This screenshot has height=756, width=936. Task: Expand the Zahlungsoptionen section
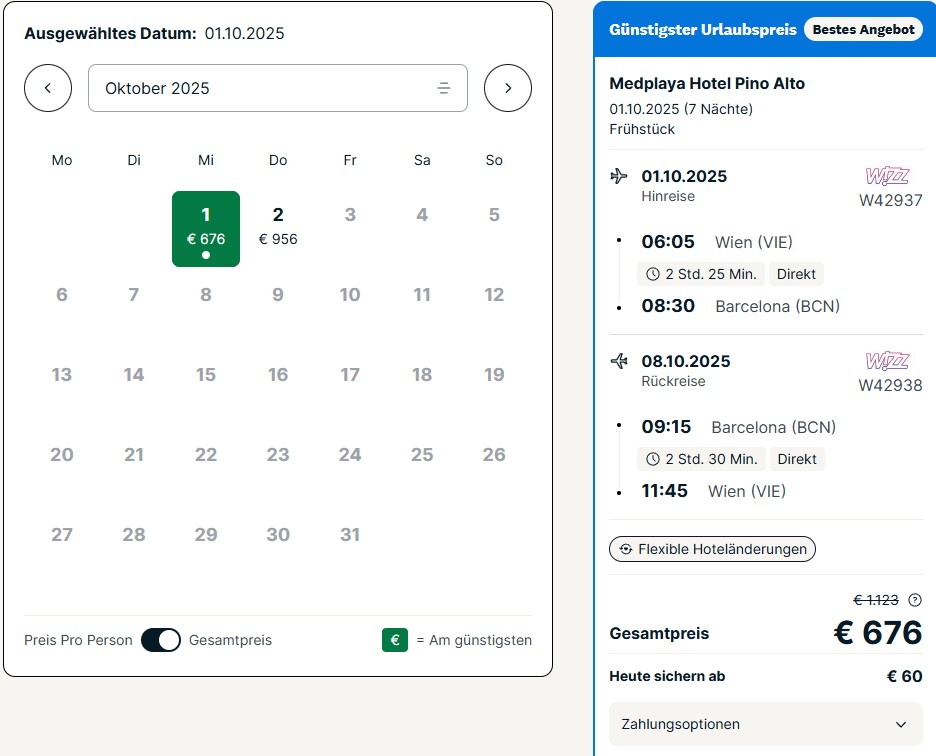point(765,724)
